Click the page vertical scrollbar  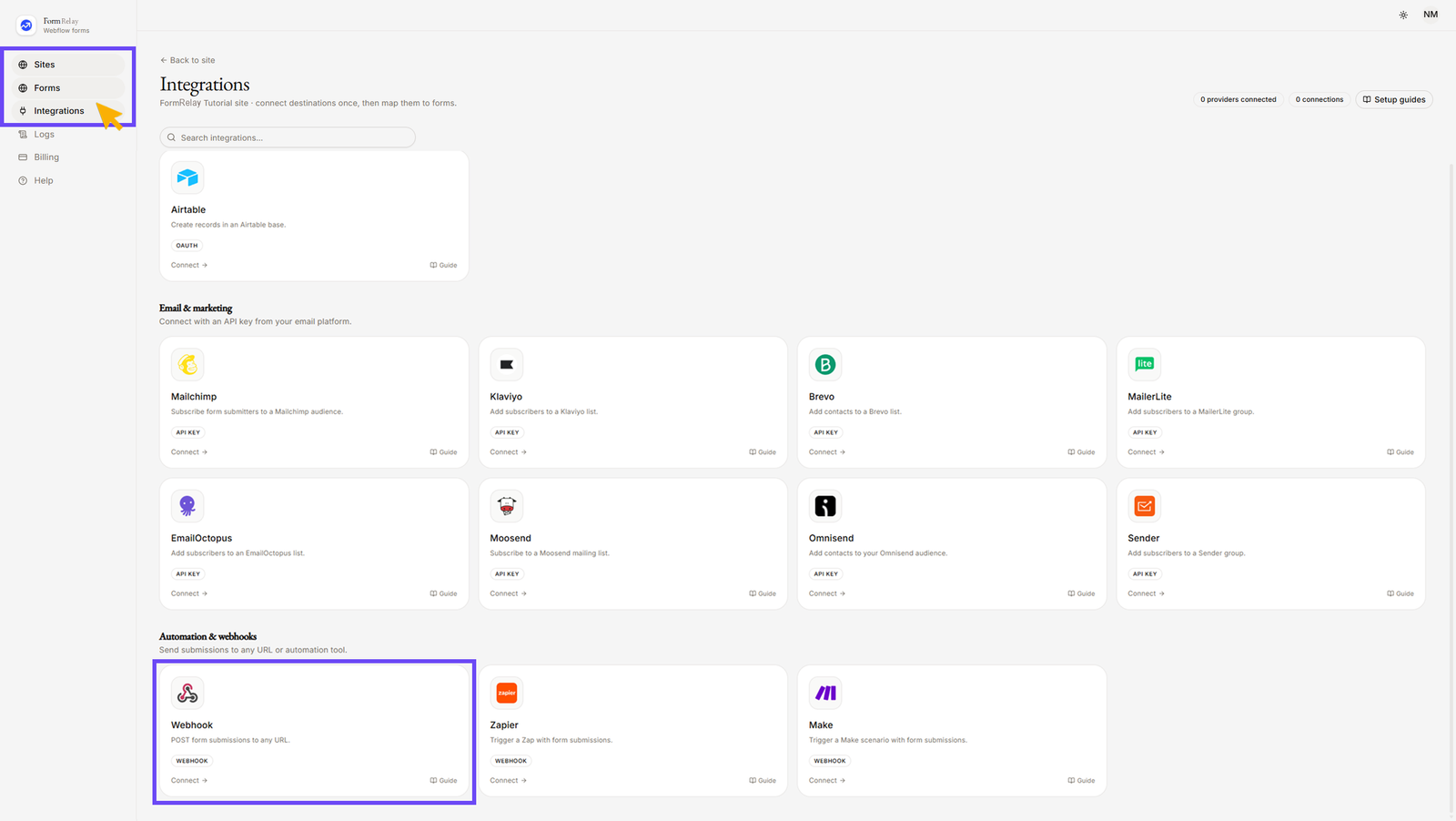(x=1451, y=487)
